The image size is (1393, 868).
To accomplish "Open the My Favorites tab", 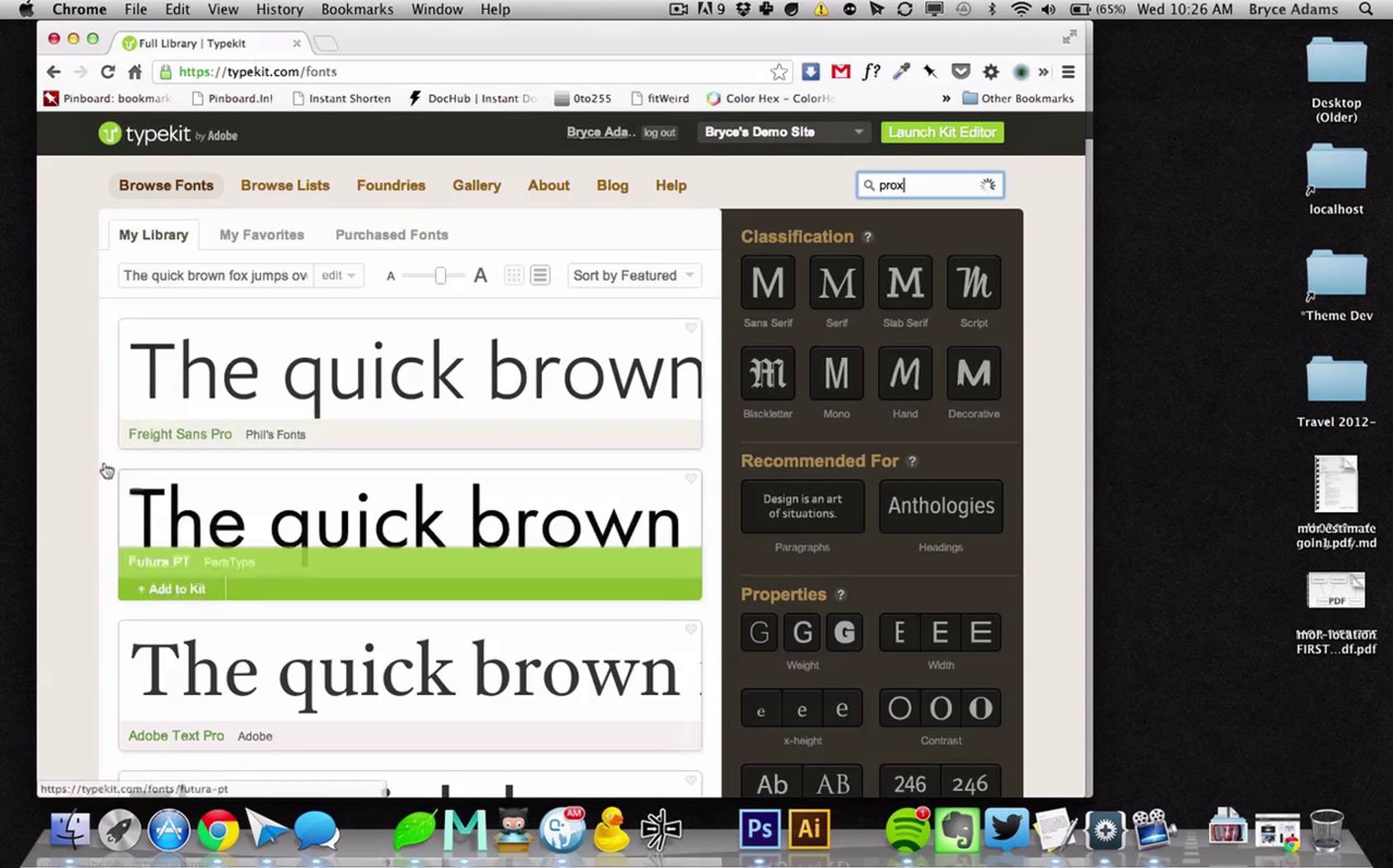I will pyautogui.click(x=262, y=235).
